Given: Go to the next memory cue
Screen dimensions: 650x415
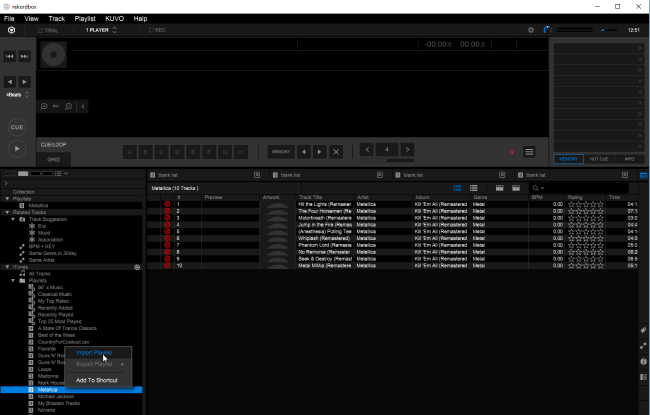Looking at the screenshot, I should [x=320, y=152].
